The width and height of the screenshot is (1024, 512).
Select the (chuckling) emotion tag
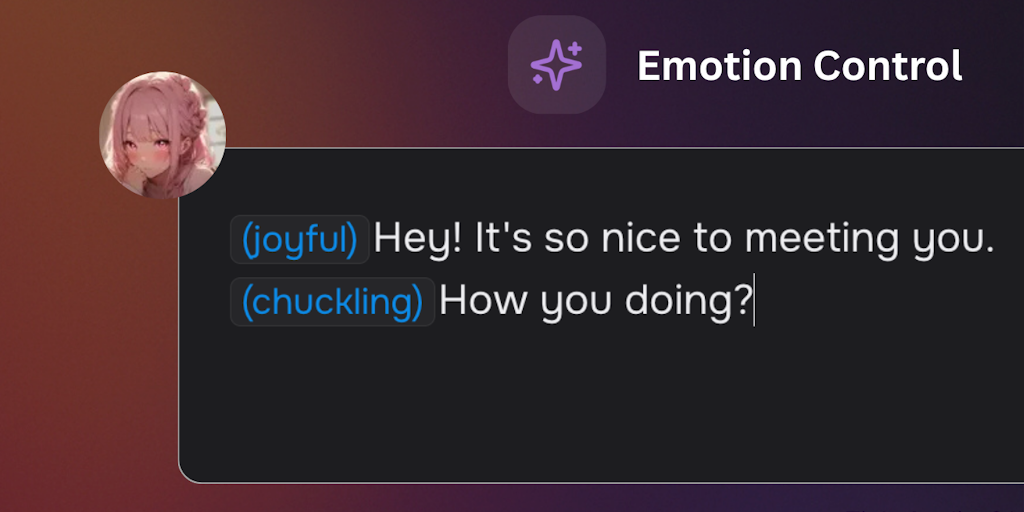[x=332, y=302]
